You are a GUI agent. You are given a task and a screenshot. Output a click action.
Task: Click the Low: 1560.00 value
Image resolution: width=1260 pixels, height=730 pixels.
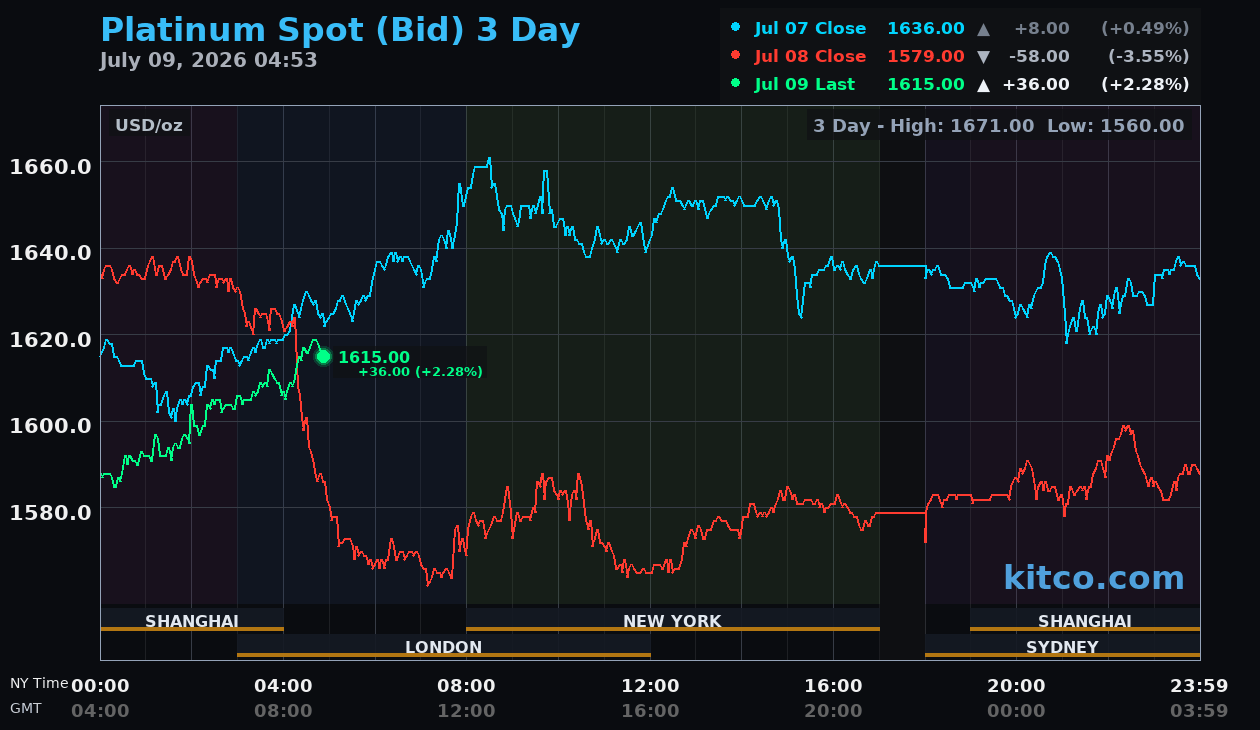click(x=1115, y=126)
